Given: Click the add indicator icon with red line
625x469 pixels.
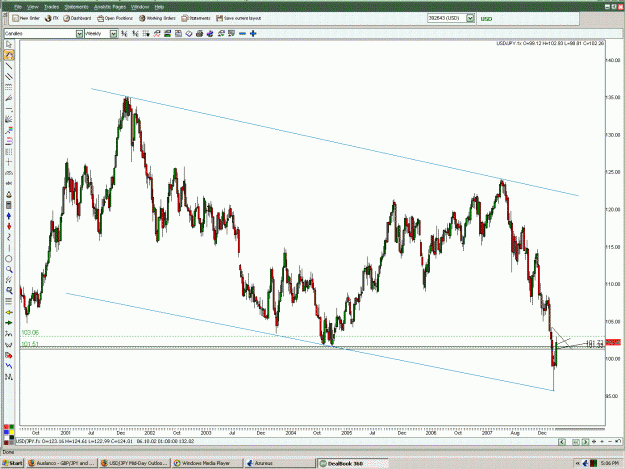Looking at the screenshot, I should [157, 34].
